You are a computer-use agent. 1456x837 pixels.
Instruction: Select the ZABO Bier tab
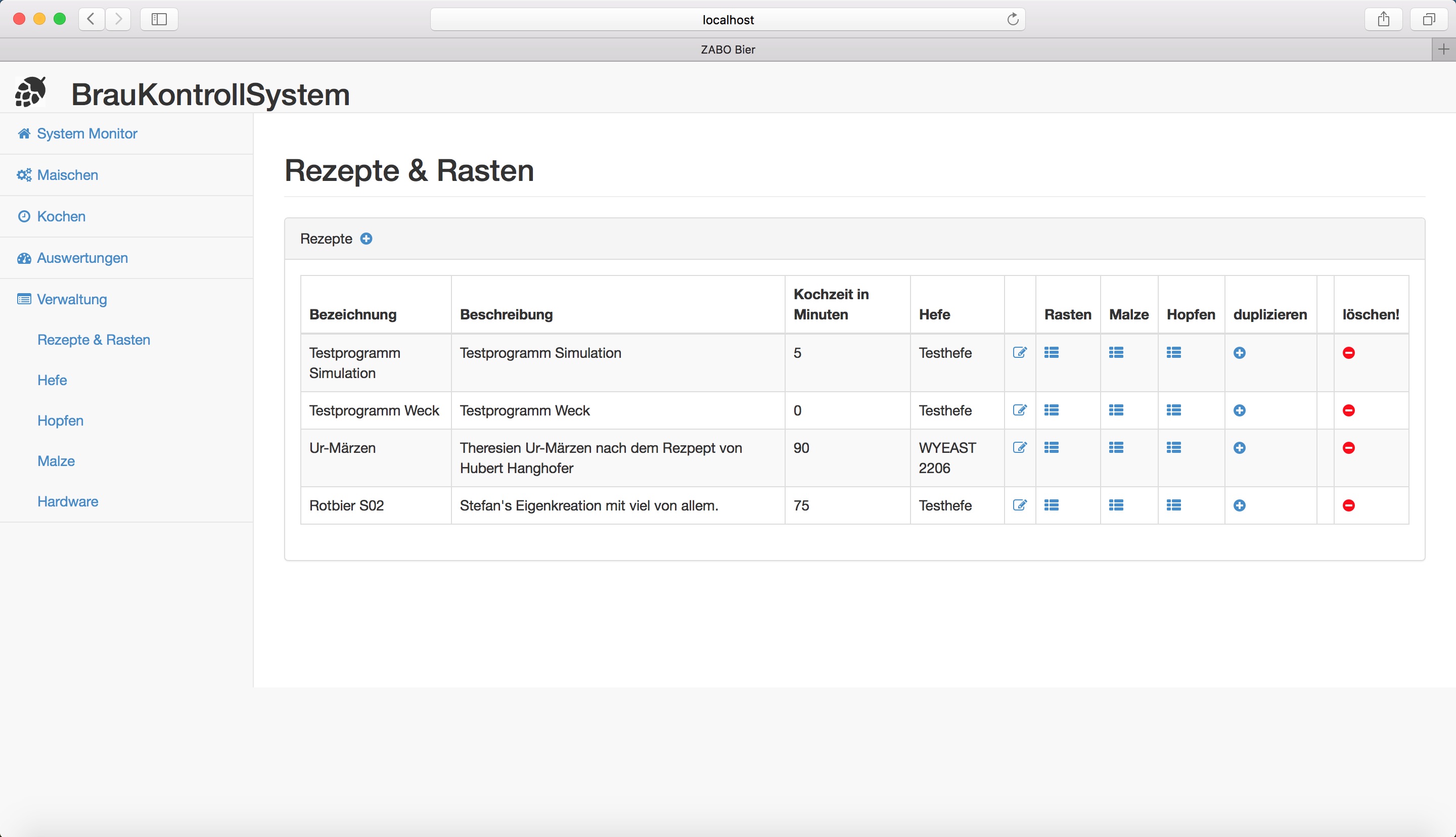(716, 50)
